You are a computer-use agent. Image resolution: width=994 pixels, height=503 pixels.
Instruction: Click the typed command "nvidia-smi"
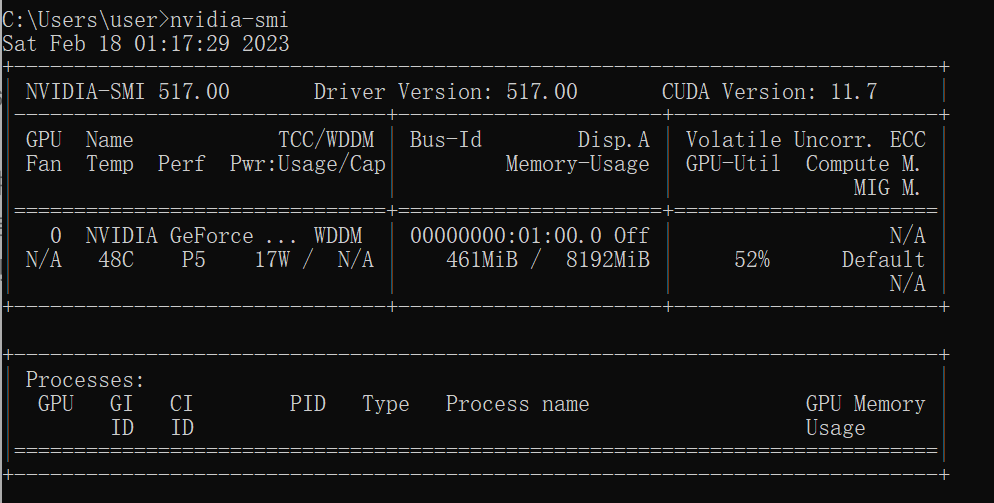(x=229, y=20)
